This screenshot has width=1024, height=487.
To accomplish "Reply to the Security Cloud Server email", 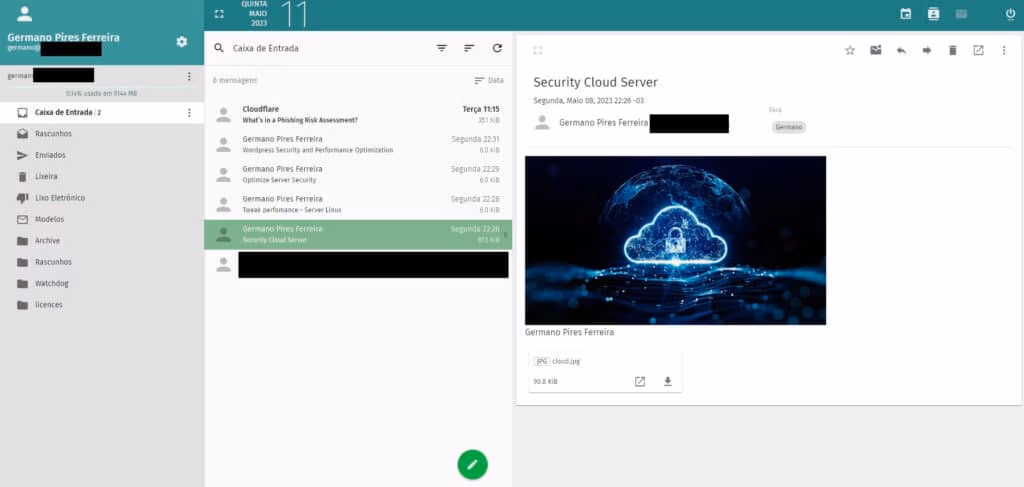I will pyautogui.click(x=901, y=50).
